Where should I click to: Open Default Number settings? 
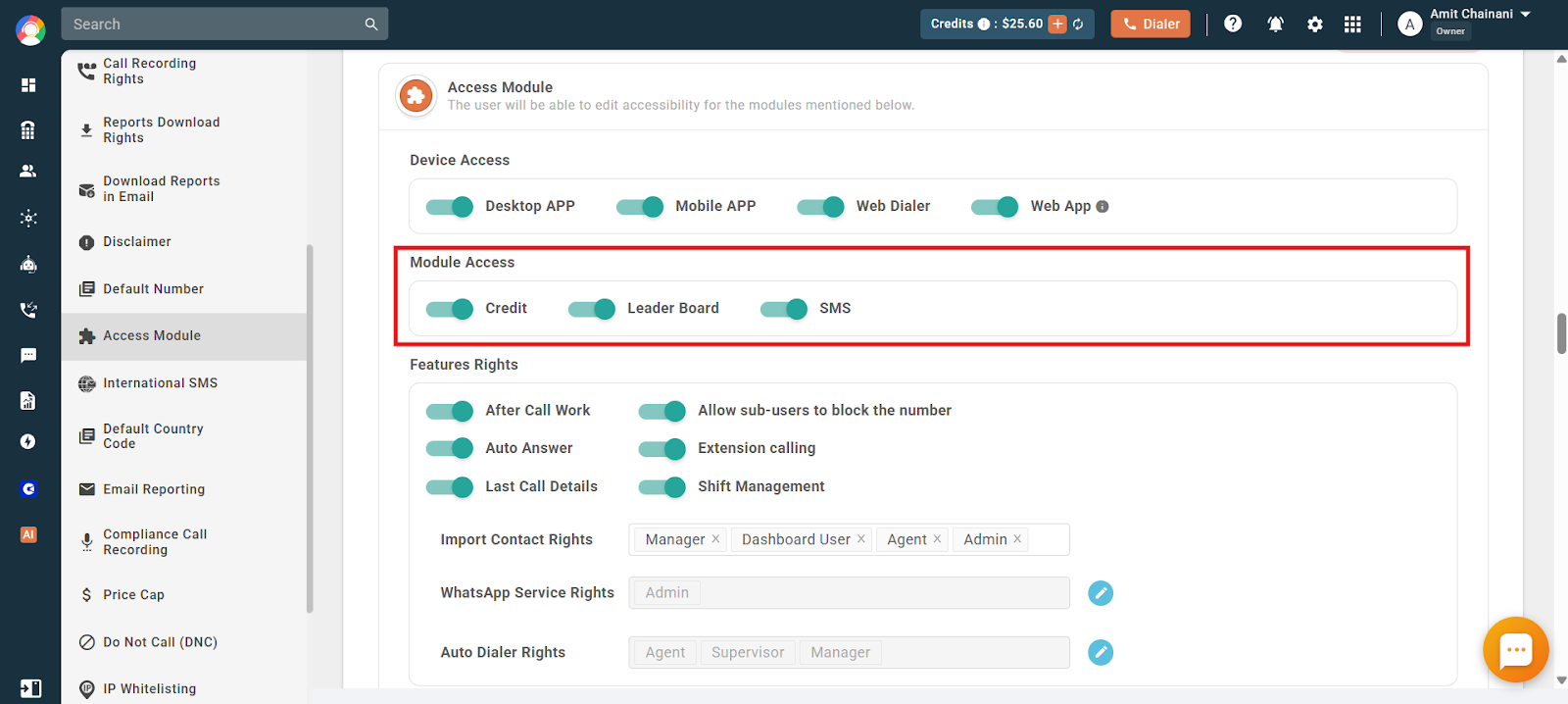pyautogui.click(x=184, y=289)
